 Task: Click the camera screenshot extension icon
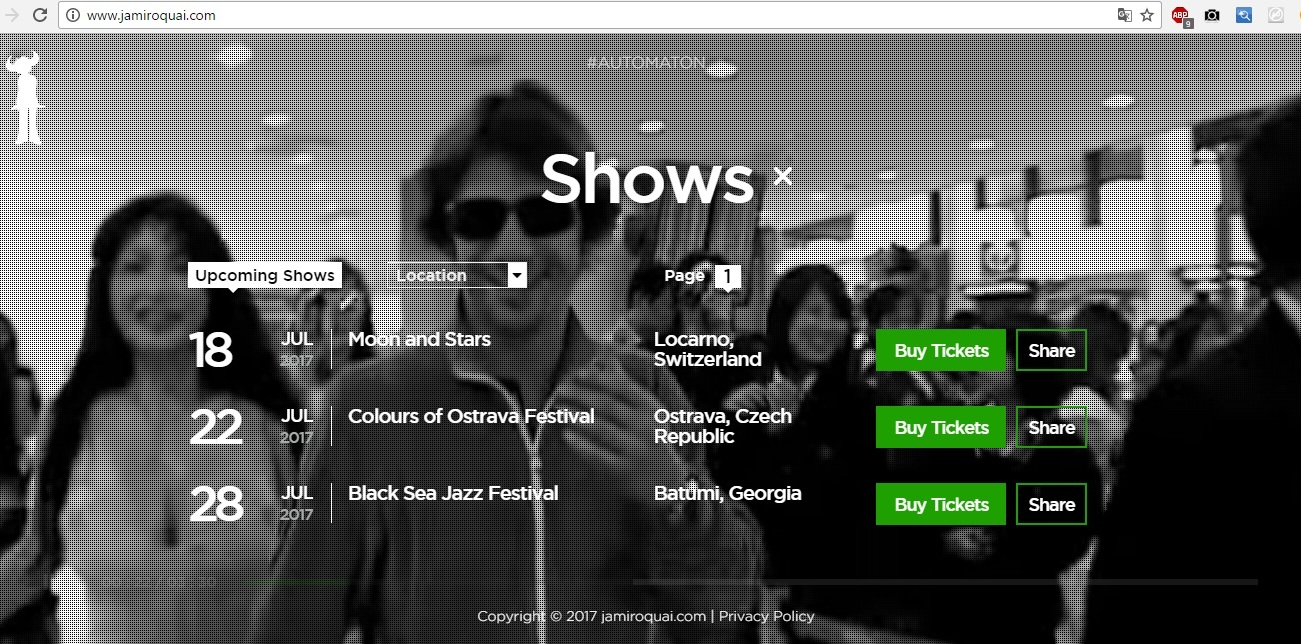pos(1212,15)
